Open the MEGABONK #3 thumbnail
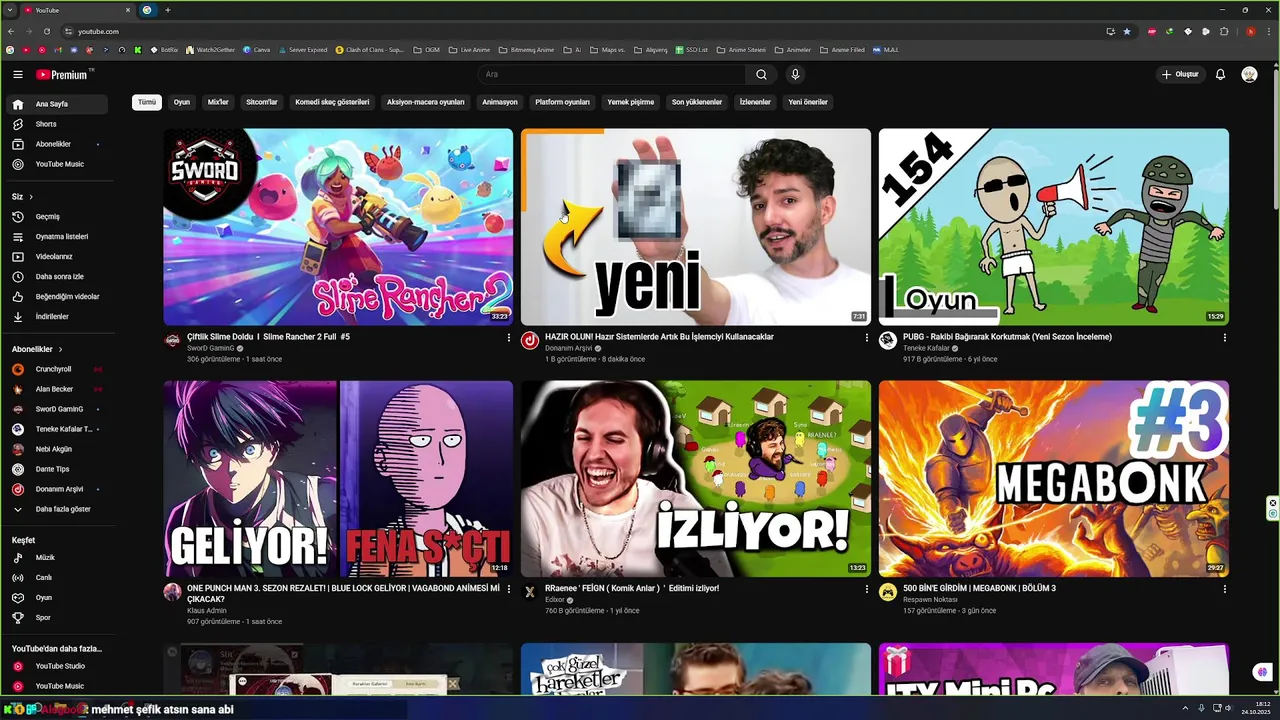Image resolution: width=1280 pixels, height=720 pixels. click(x=1054, y=479)
